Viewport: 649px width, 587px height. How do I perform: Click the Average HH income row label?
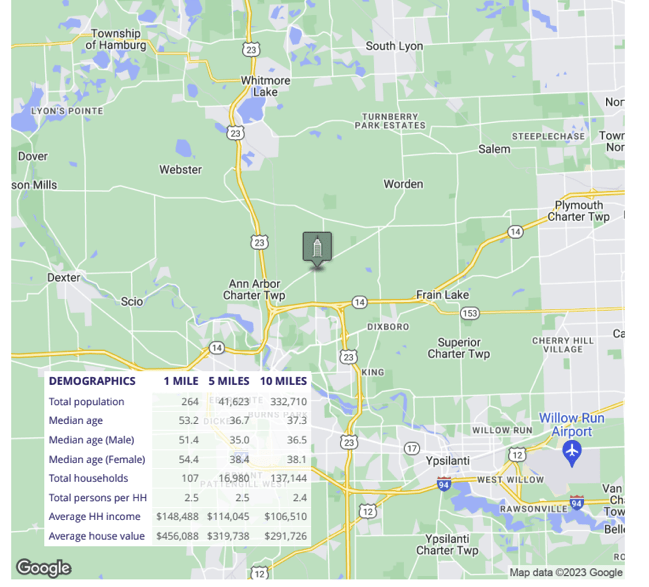pyautogui.click(x=94, y=517)
